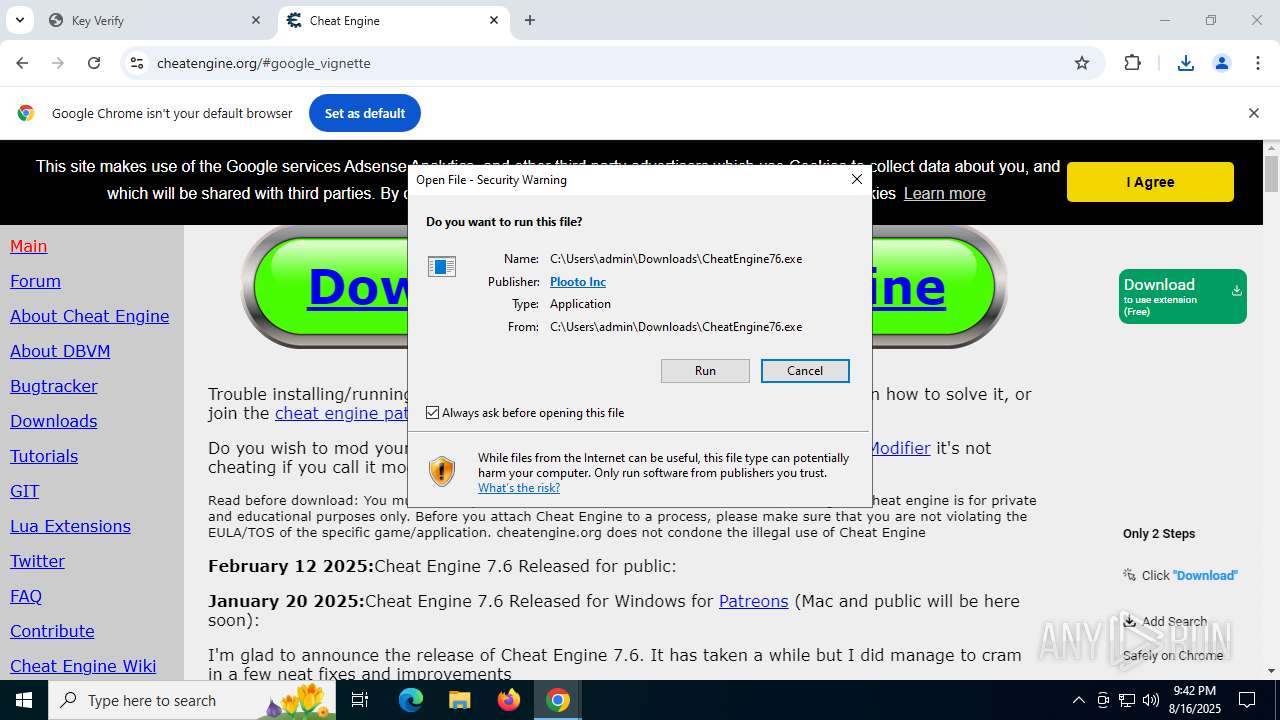
Task: Open the network icon in the tray
Action: pyautogui.click(x=1127, y=700)
